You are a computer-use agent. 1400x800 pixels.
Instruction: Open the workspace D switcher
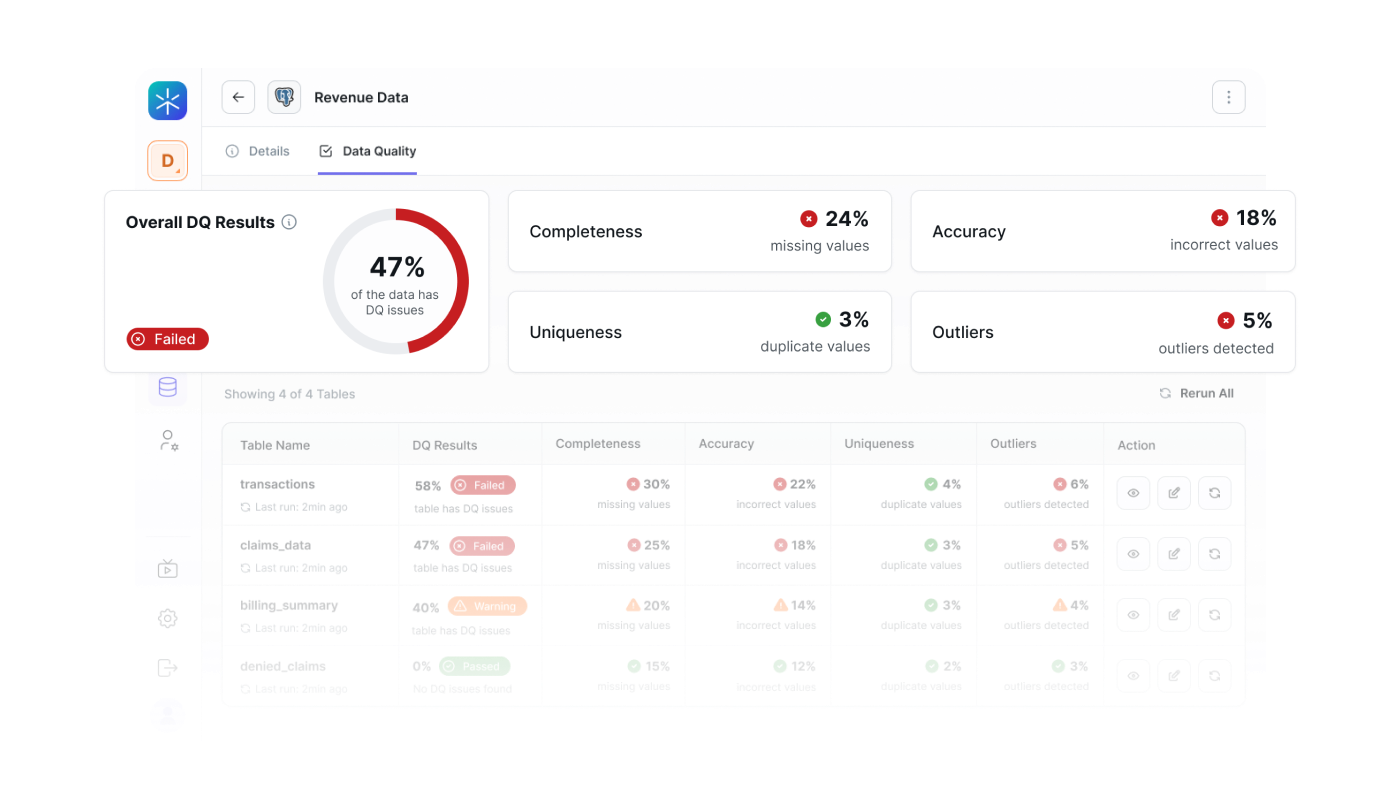(x=168, y=160)
